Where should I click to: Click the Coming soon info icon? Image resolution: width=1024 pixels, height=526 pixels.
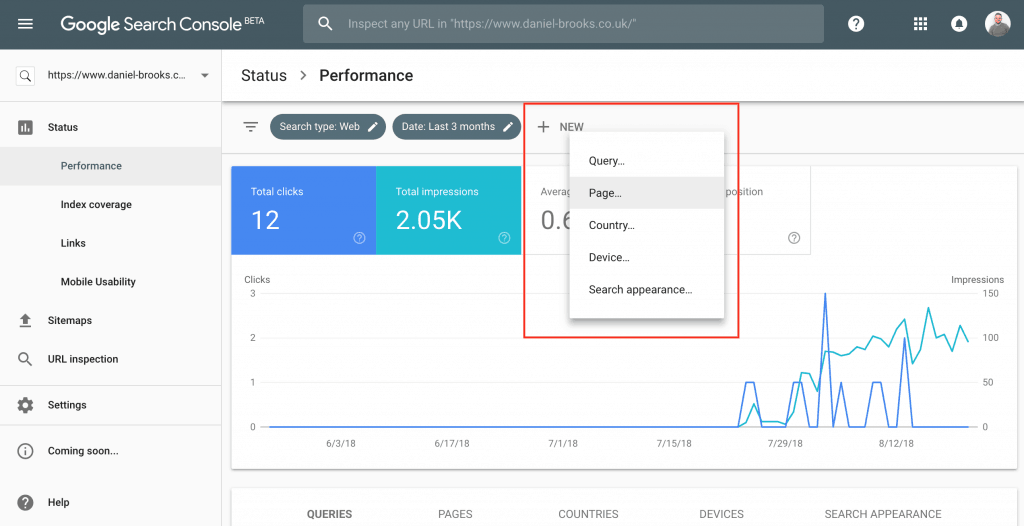pyautogui.click(x=25, y=451)
